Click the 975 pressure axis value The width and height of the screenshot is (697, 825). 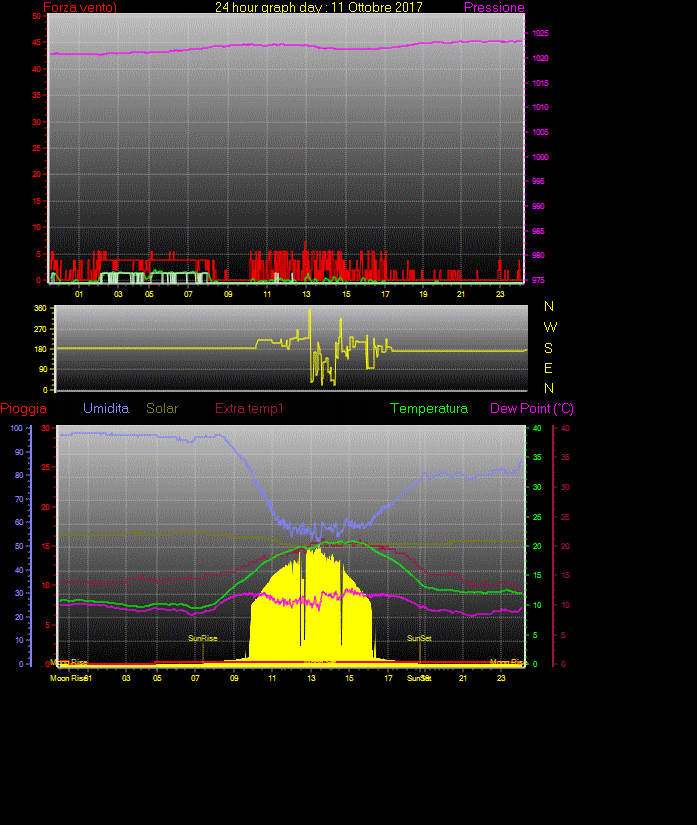(538, 280)
